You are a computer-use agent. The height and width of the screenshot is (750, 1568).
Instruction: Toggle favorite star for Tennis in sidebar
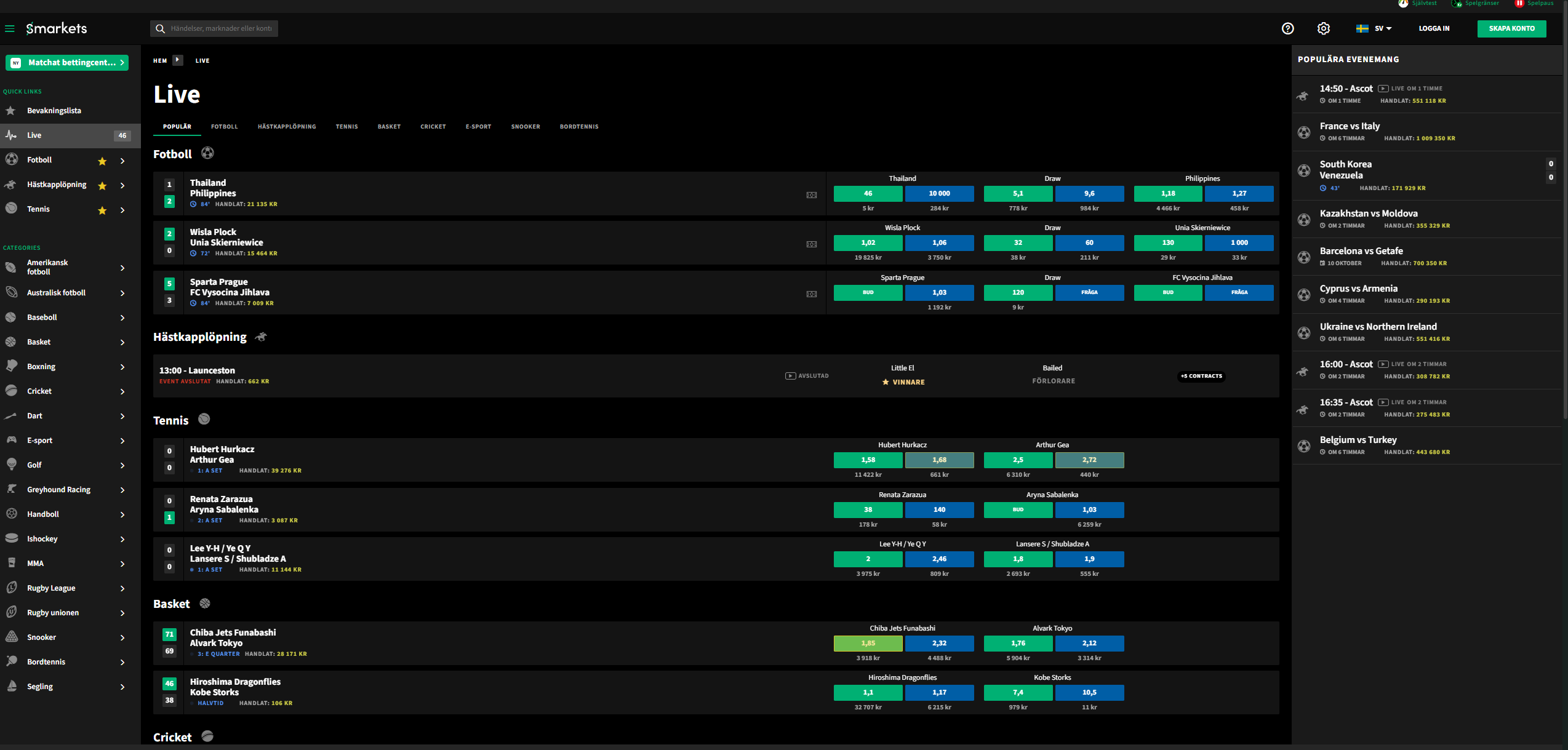point(102,210)
